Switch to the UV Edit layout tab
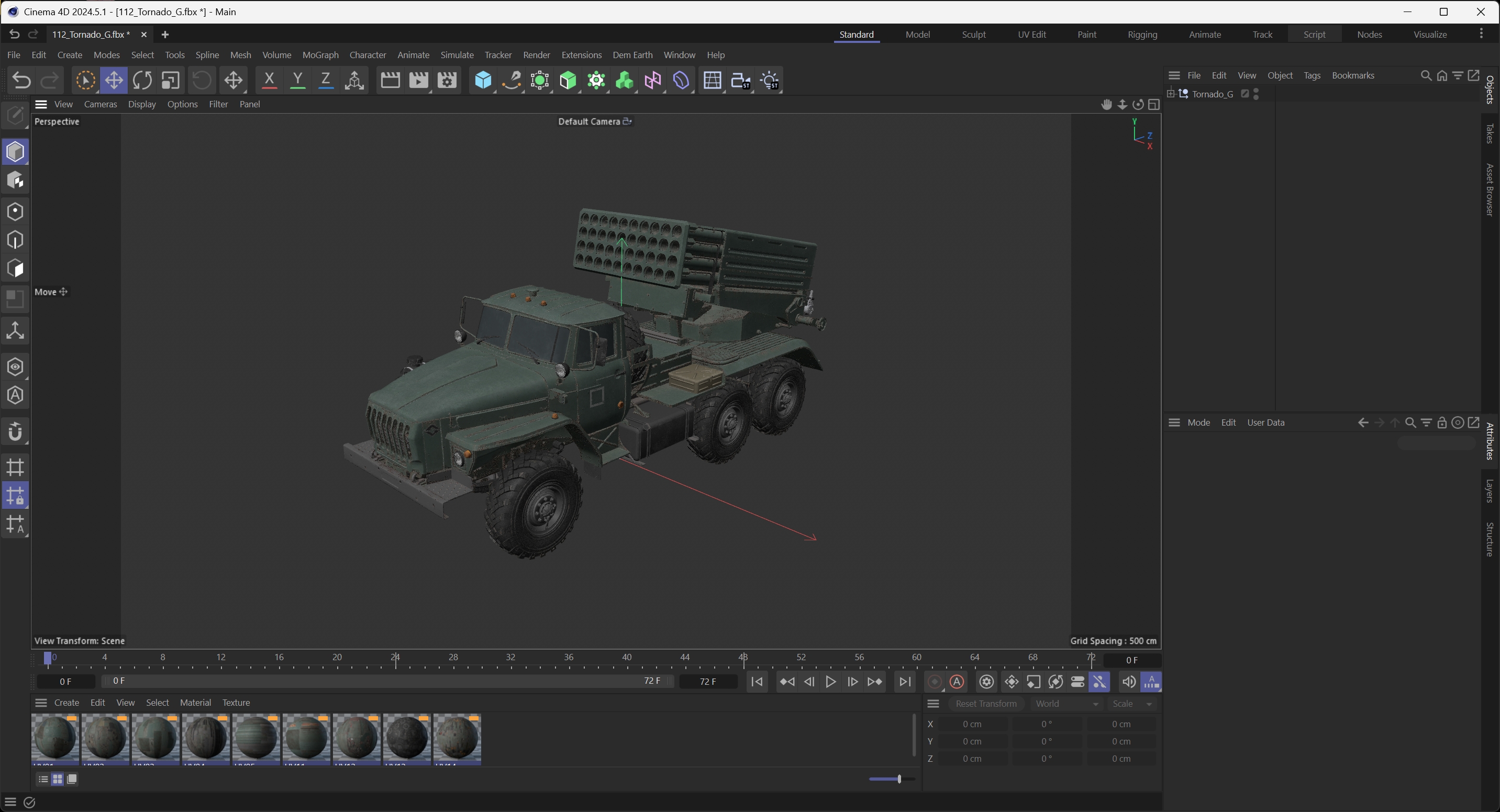 point(1032,35)
